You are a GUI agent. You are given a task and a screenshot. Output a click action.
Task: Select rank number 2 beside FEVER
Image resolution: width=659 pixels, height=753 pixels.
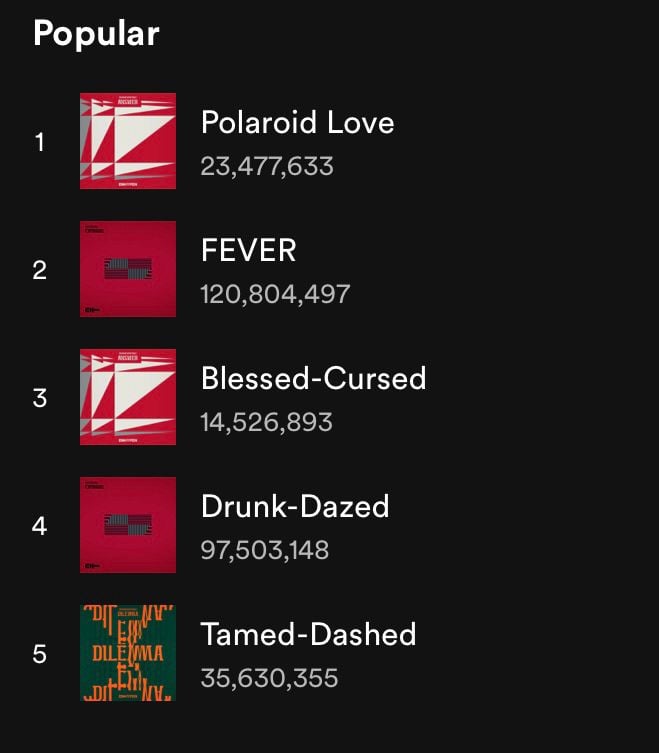click(x=40, y=270)
